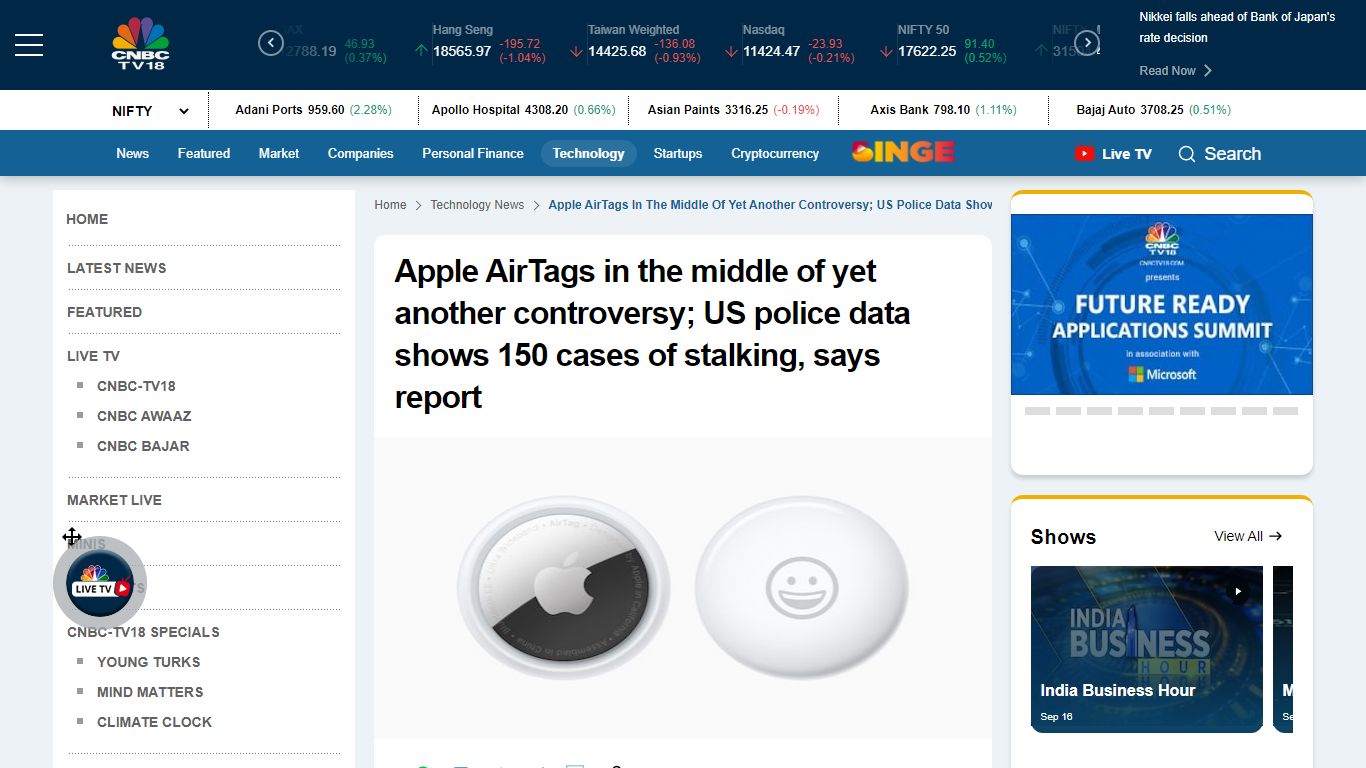Click MARKET LIVE in sidebar

[114, 500]
